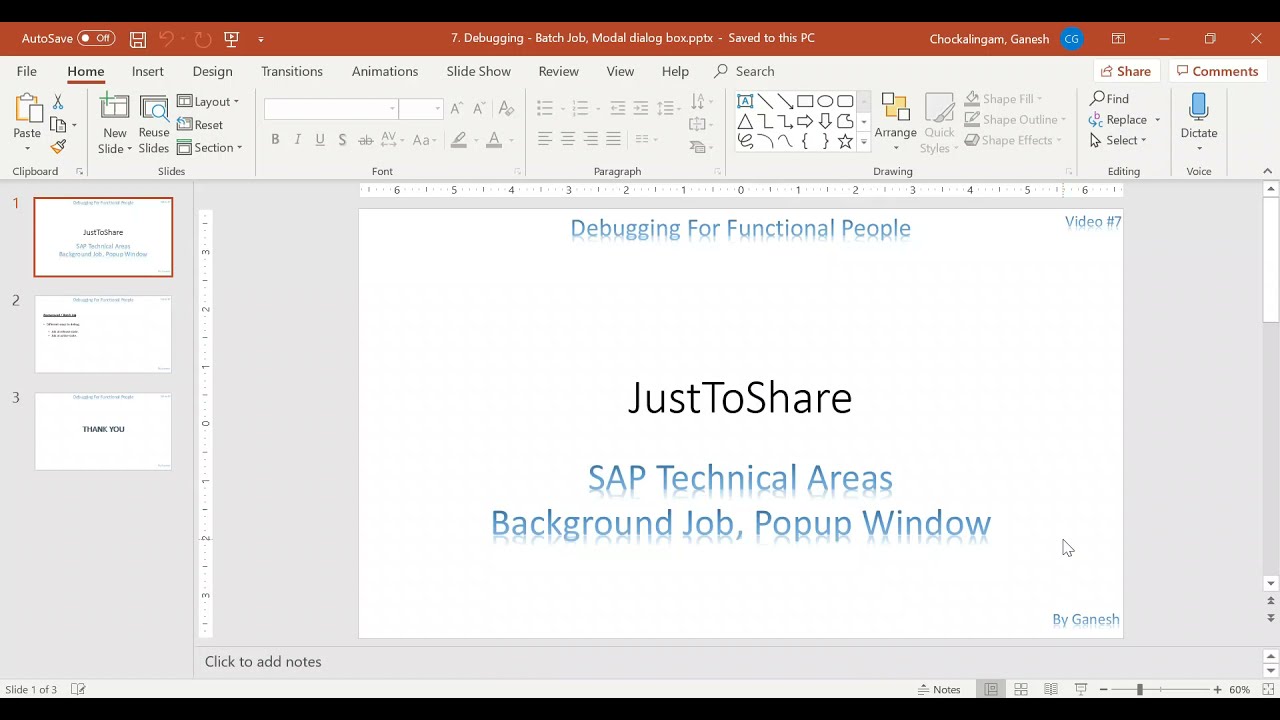Decrease list indent level

tap(618, 108)
